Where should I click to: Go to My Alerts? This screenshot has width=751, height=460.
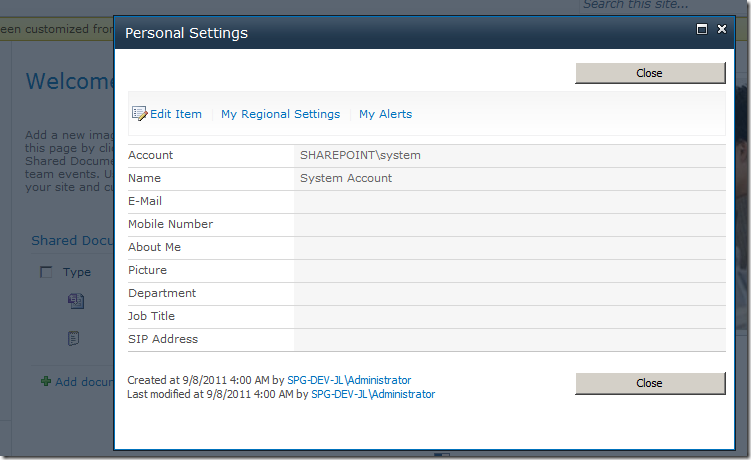click(385, 114)
